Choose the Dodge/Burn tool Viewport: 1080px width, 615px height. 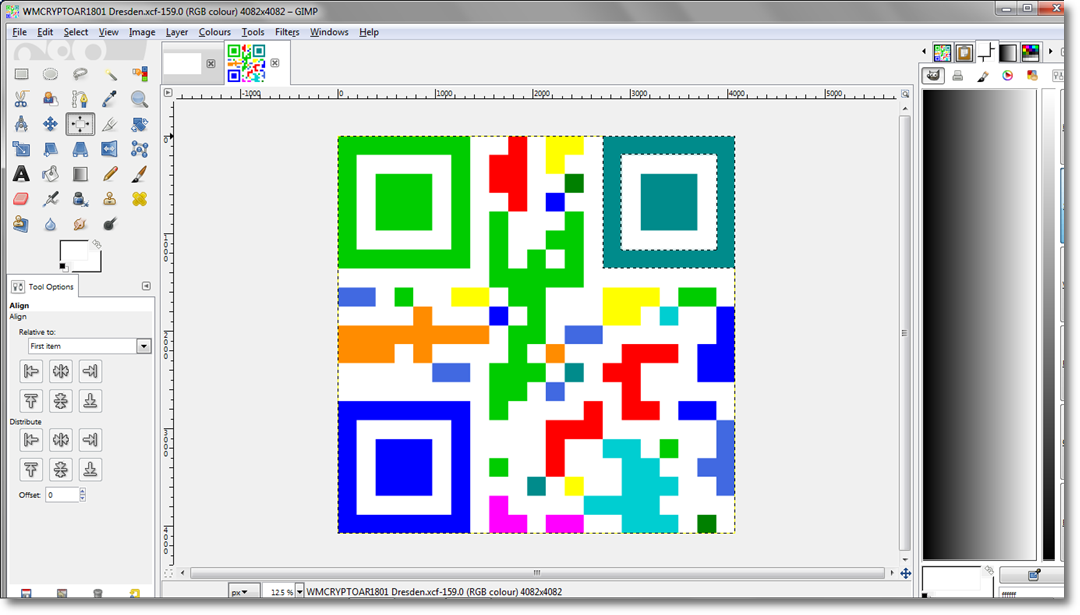tap(110, 224)
